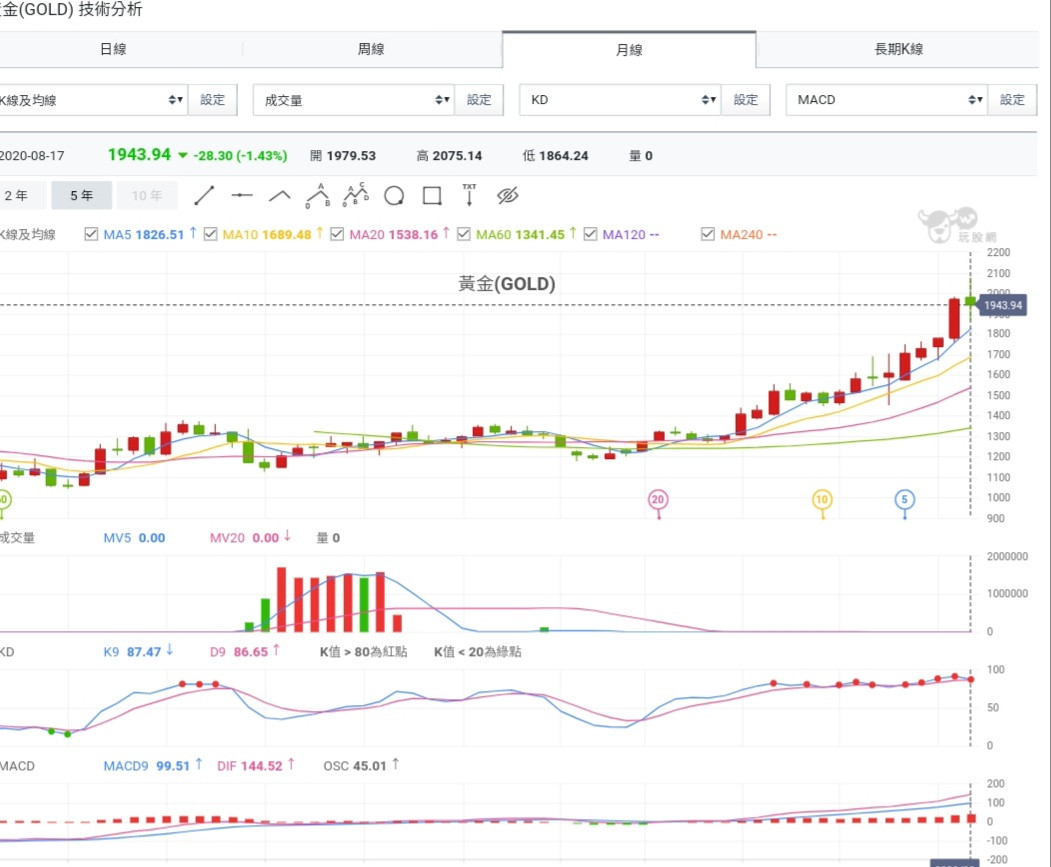Click the MV5 0.00 volume value
Viewport: 1051px width, 867px height.
click(134, 538)
